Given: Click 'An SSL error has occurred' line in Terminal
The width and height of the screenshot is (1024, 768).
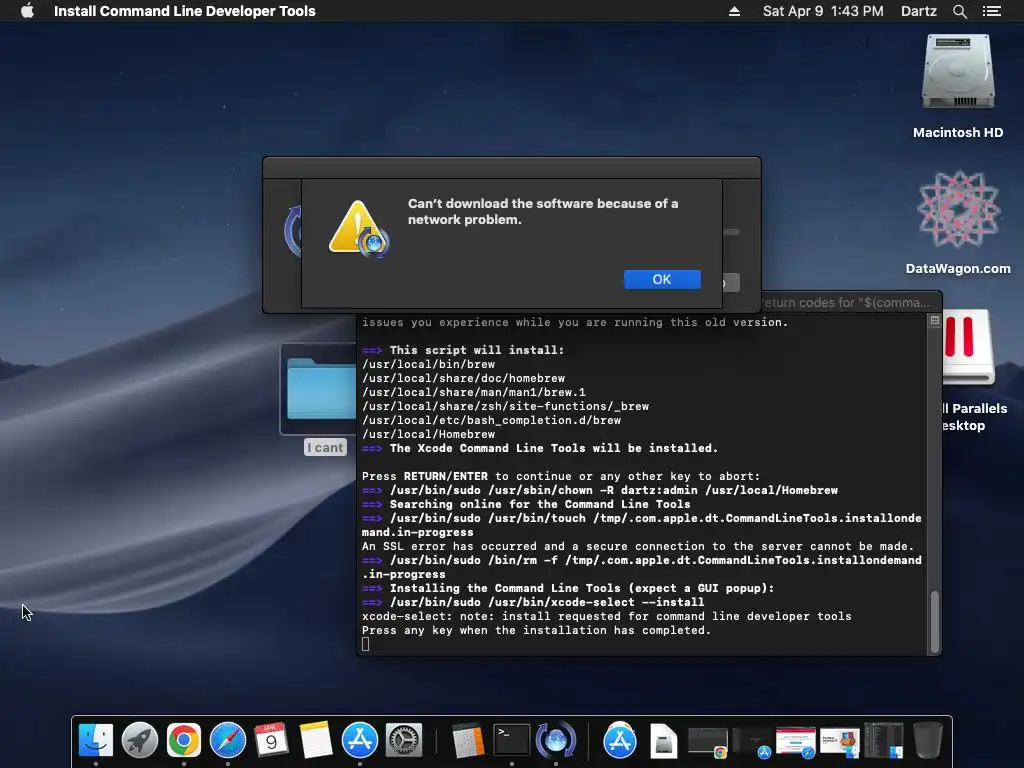Looking at the screenshot, I should point(638,546).
